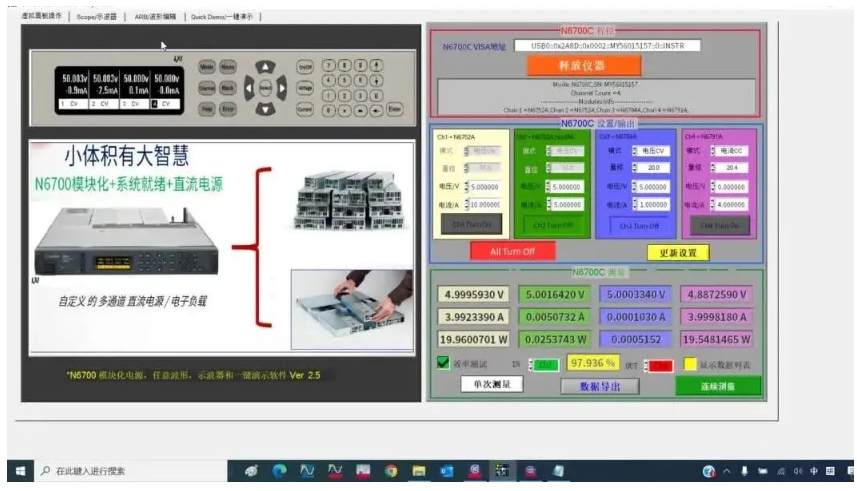This screenshot has height=491, width=857.
Task: Click keypad digit 5 on virtual panel
Action: point(344,80)
